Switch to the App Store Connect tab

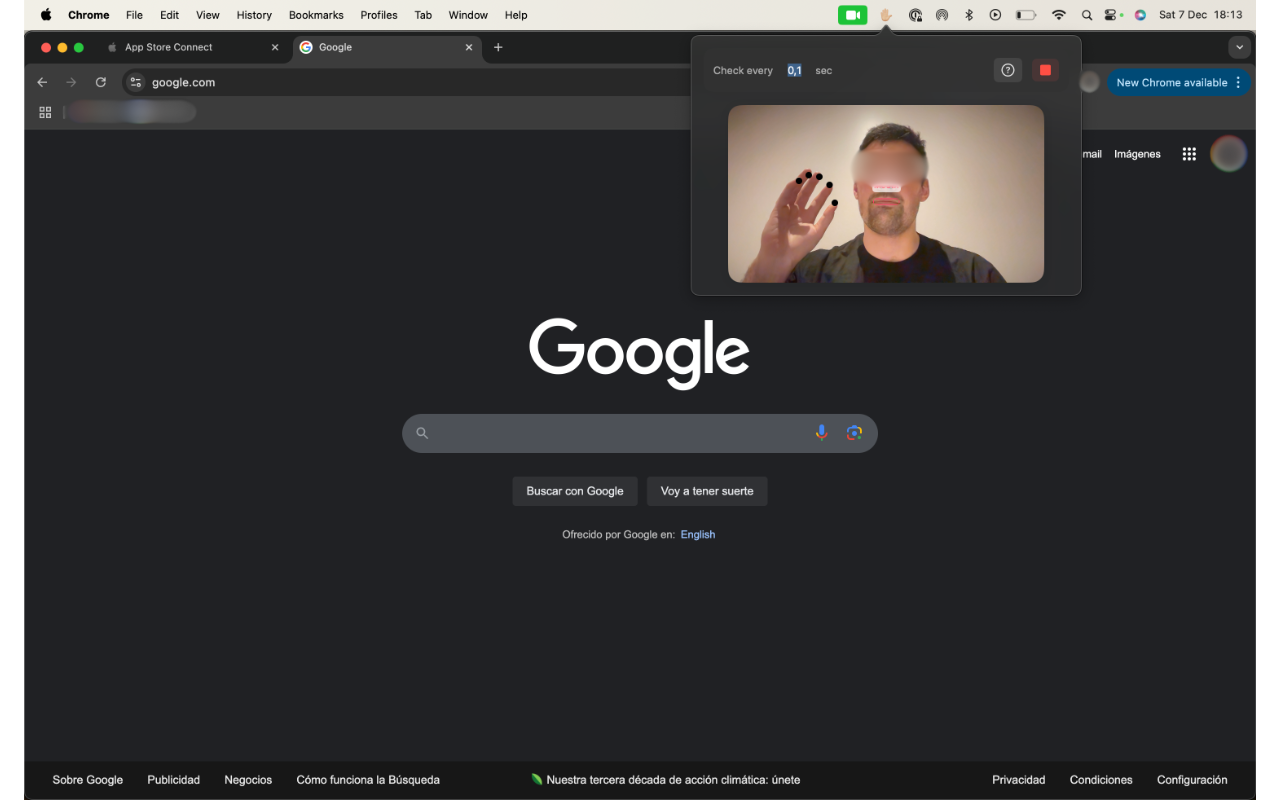tap(192, 47)
